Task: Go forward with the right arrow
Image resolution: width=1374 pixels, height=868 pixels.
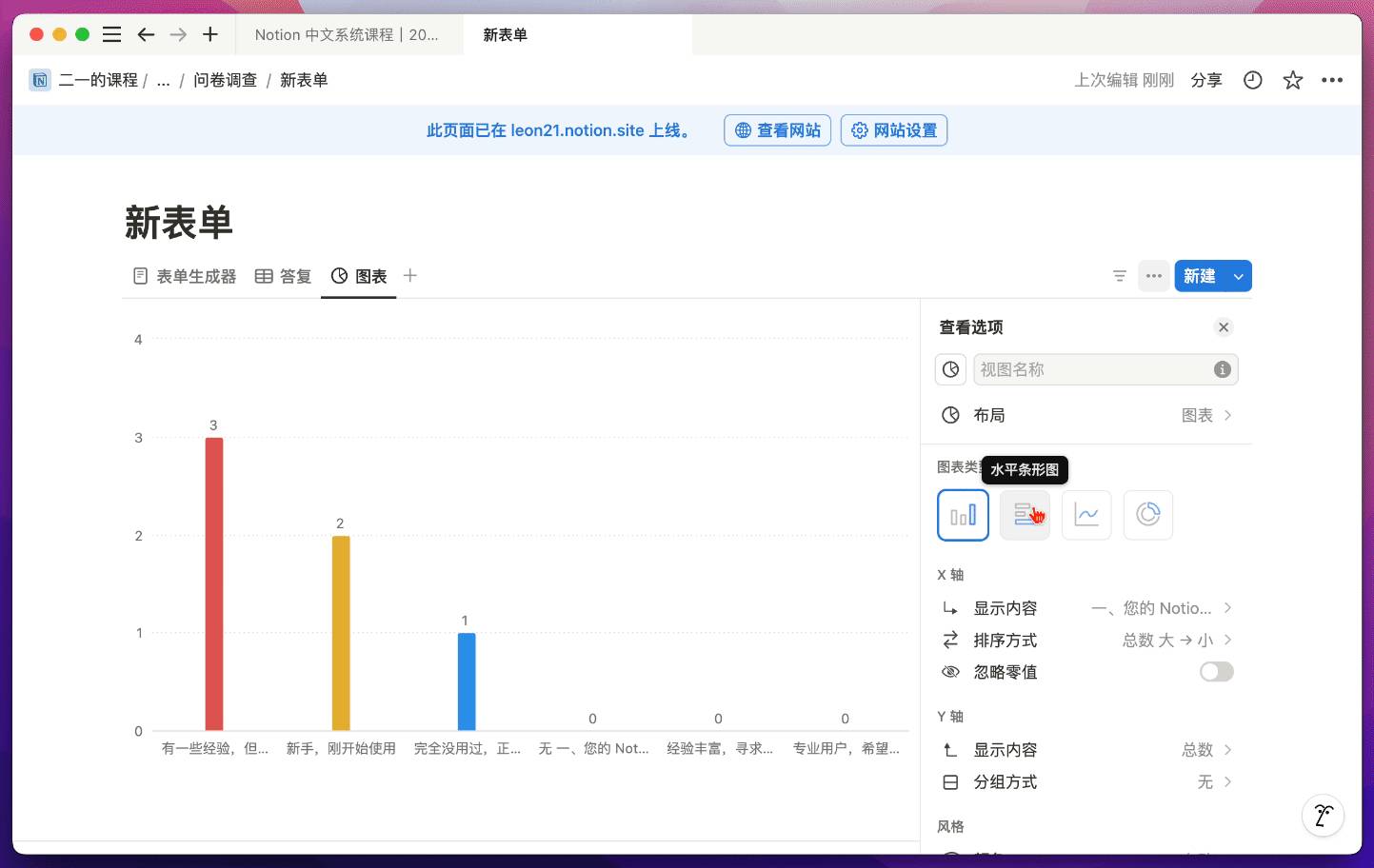Action: point(178,34)
